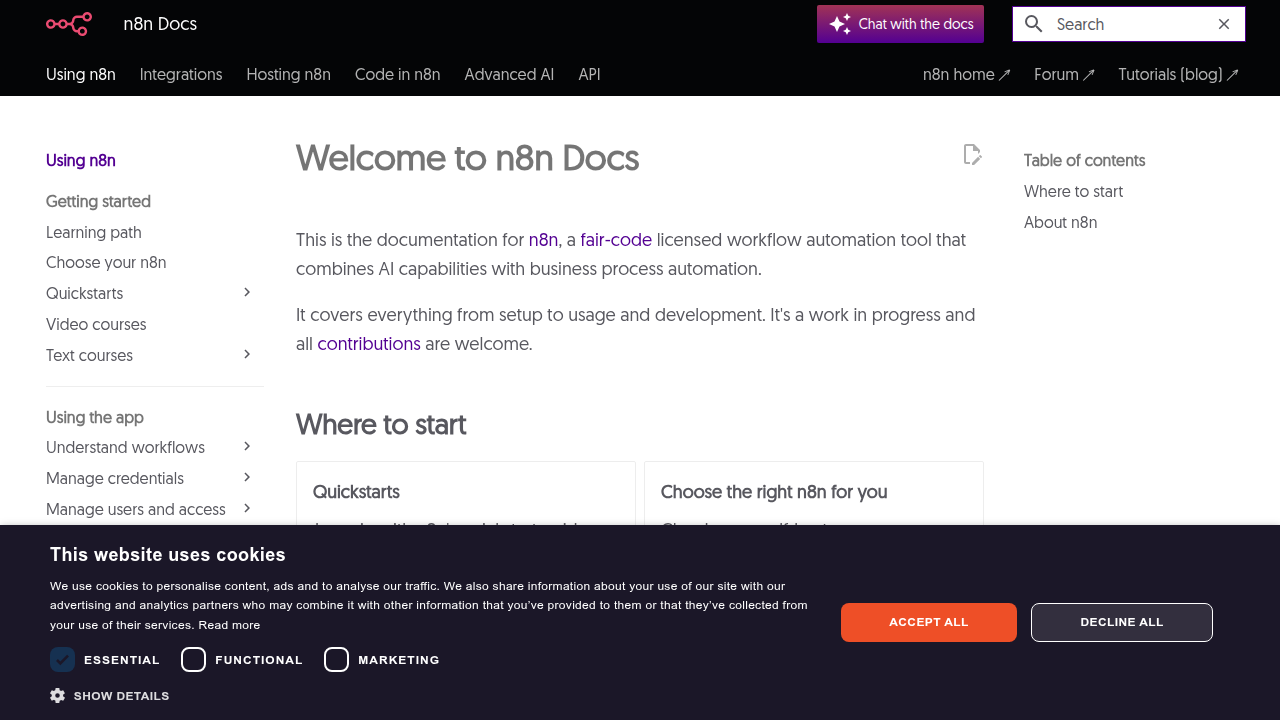1280x720 pixels.
Task: Click the Using n8n sidebar heading
Action: [x=81, y=160]
